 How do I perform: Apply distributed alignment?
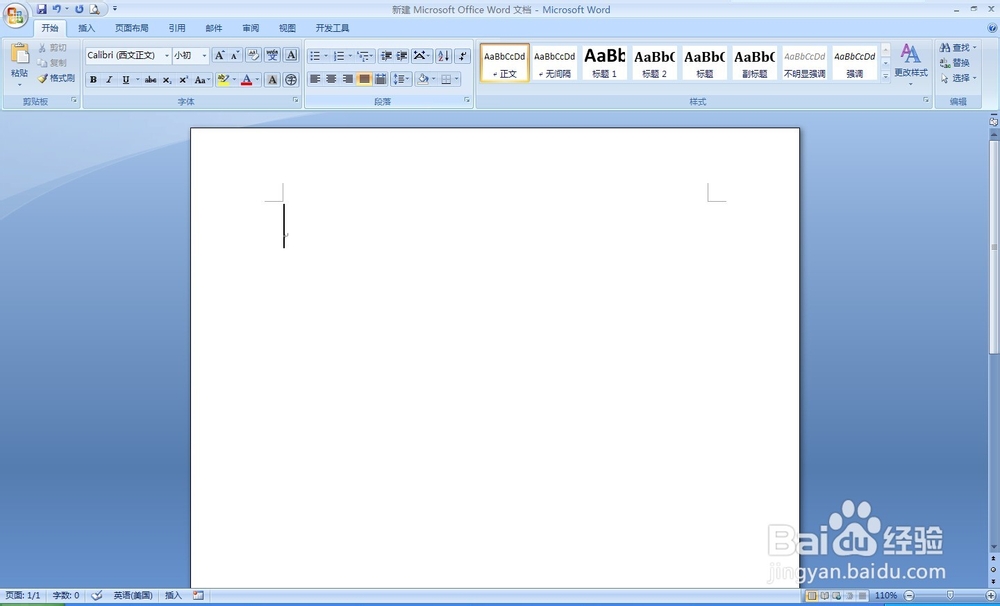pyautogui.click(x=381, y=79)
